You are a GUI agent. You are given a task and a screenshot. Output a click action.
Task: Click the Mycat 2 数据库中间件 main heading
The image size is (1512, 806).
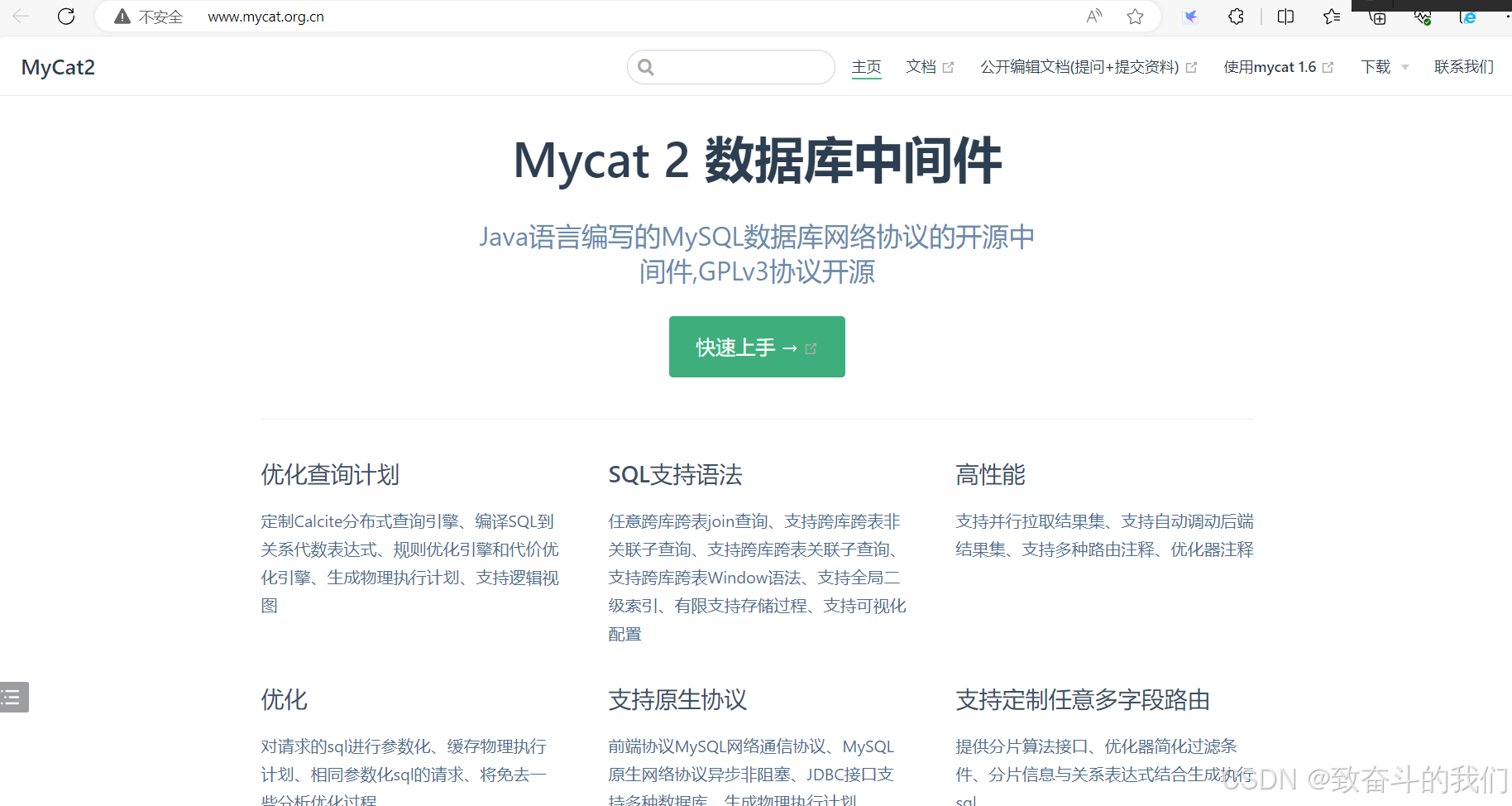click(757, 161)
